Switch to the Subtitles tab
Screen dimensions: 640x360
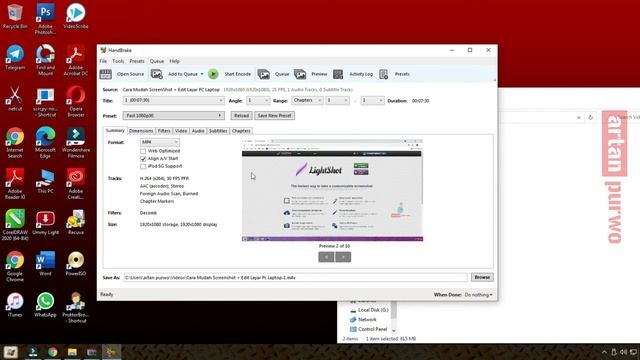pos(218,131)
